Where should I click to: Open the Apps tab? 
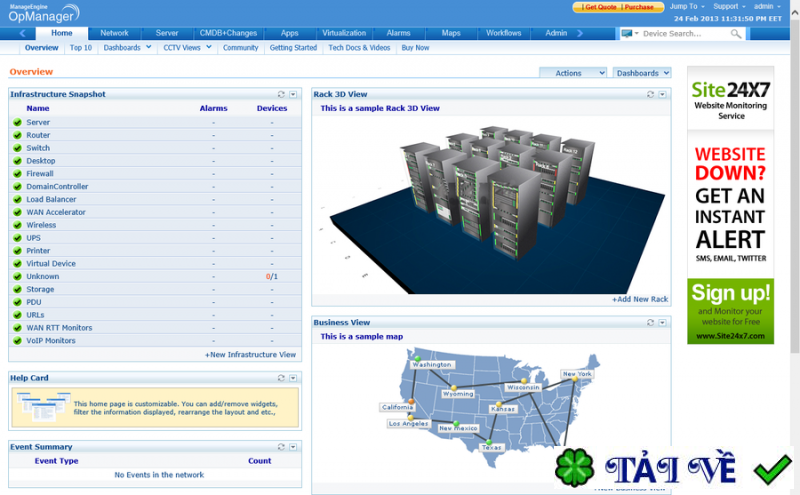(x=289, y=33)
